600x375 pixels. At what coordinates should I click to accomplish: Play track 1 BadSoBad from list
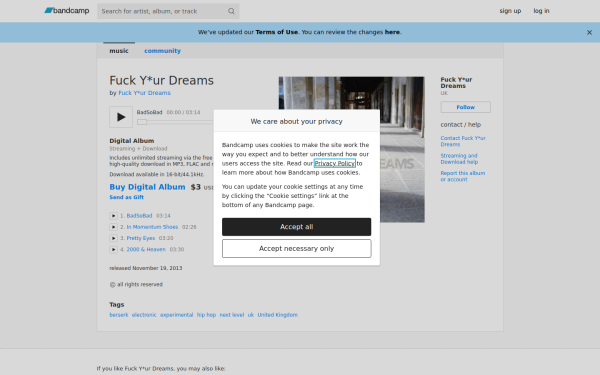point(113,216)
